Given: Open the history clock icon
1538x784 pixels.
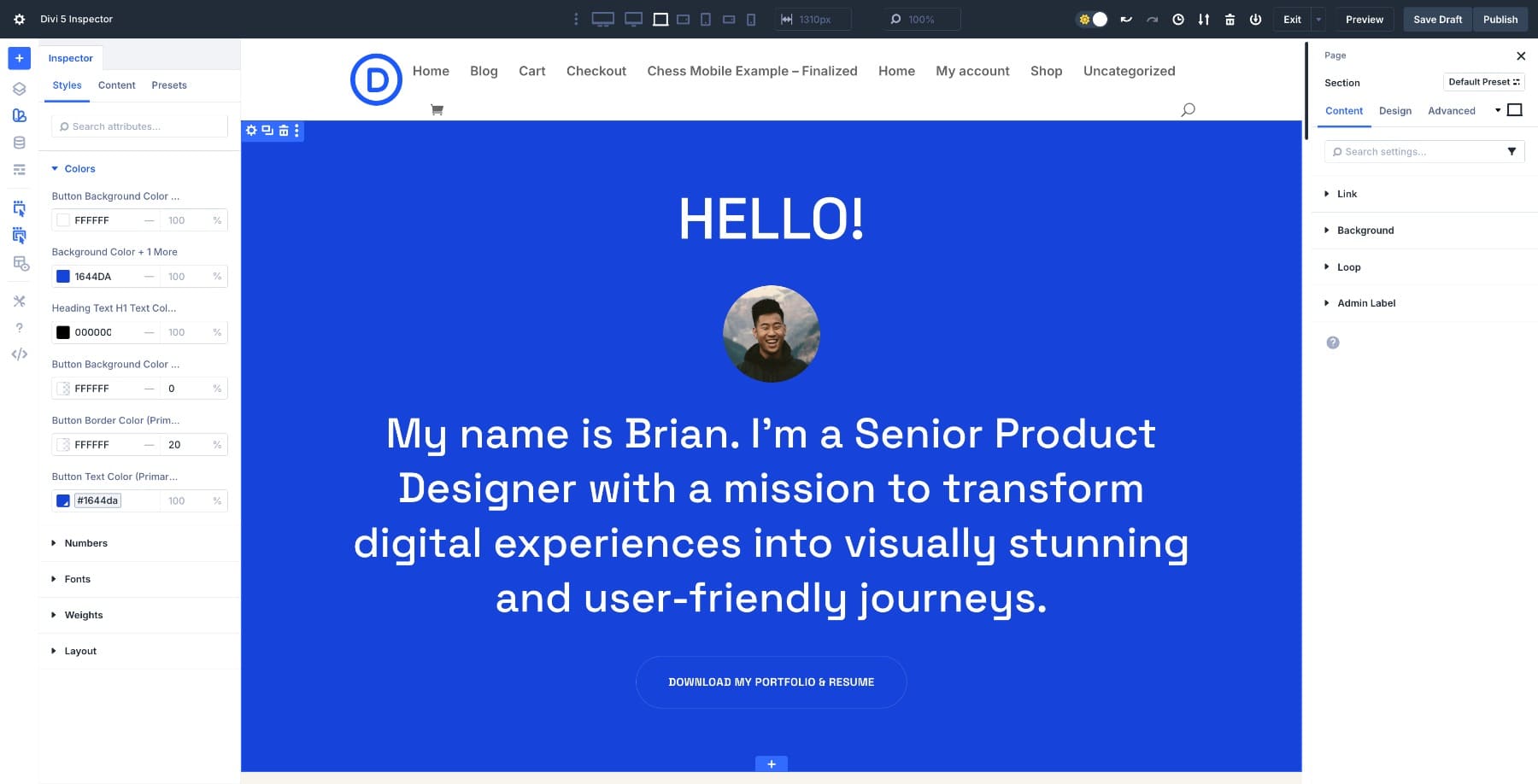Looking at the screenshot, I should (1177, 19).
